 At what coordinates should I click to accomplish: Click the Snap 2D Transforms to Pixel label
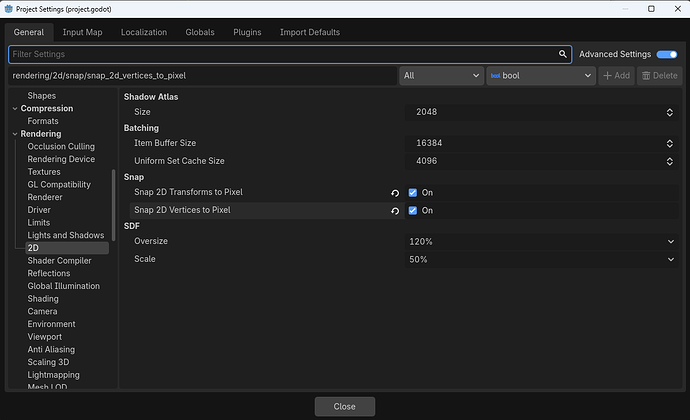188,192
